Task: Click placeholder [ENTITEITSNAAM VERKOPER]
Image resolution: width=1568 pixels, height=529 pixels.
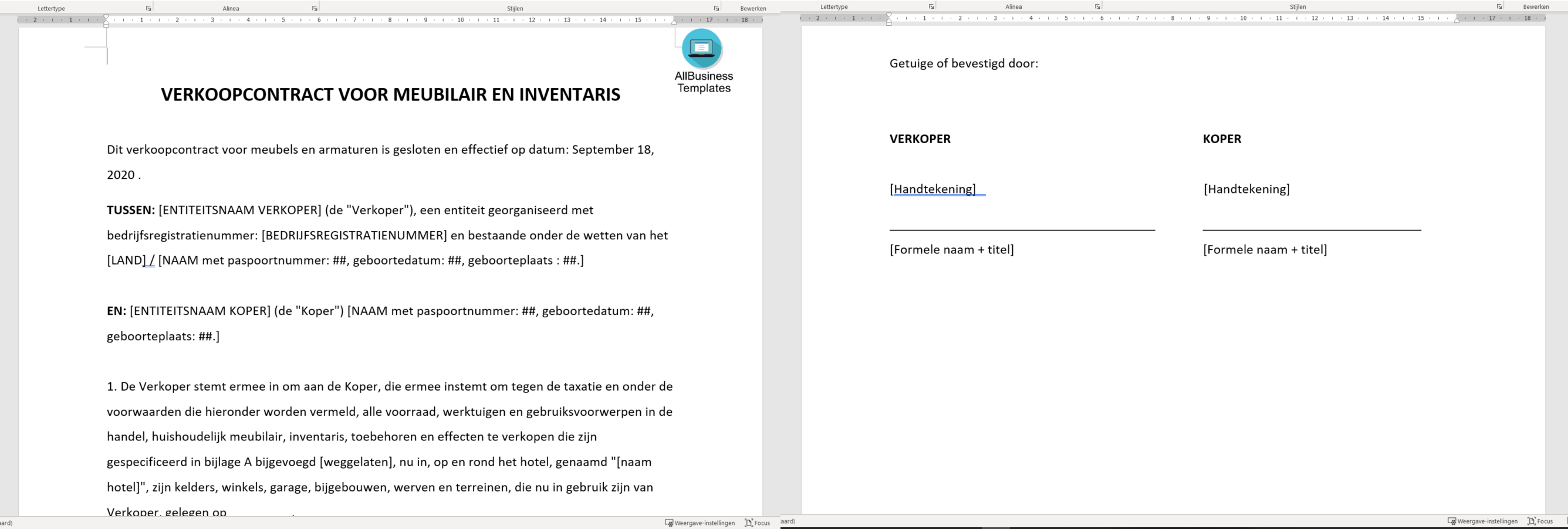Action: point(240,211)
